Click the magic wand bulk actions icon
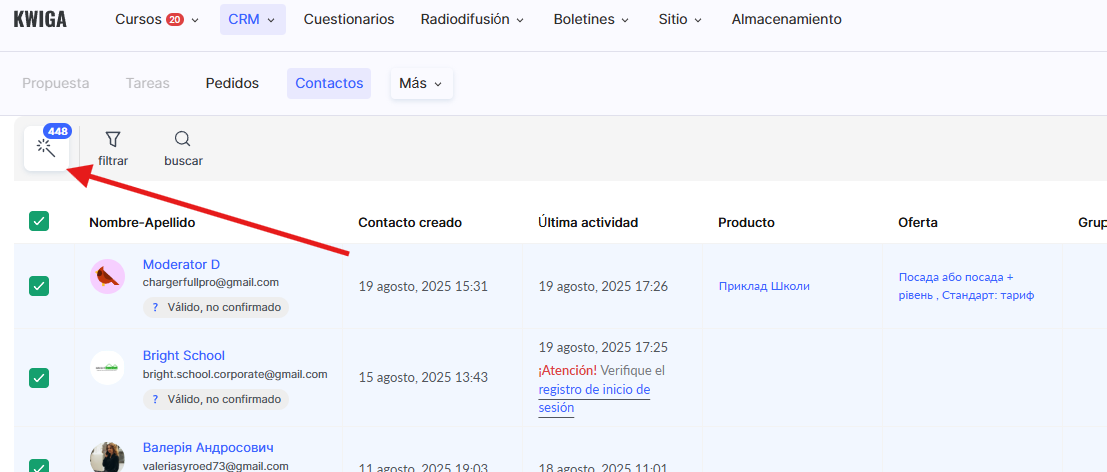Viewport: 1107px width, 472px height. (46, 149)
